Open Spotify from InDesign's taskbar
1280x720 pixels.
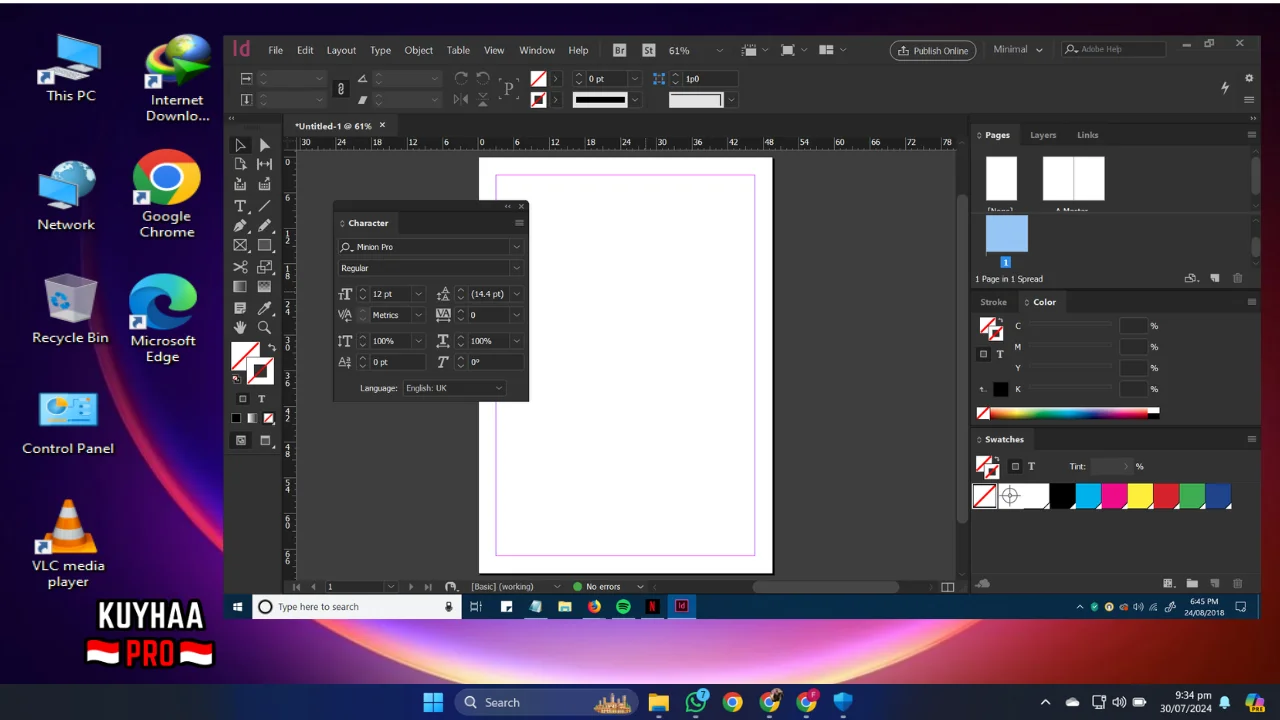coord(623,606)
